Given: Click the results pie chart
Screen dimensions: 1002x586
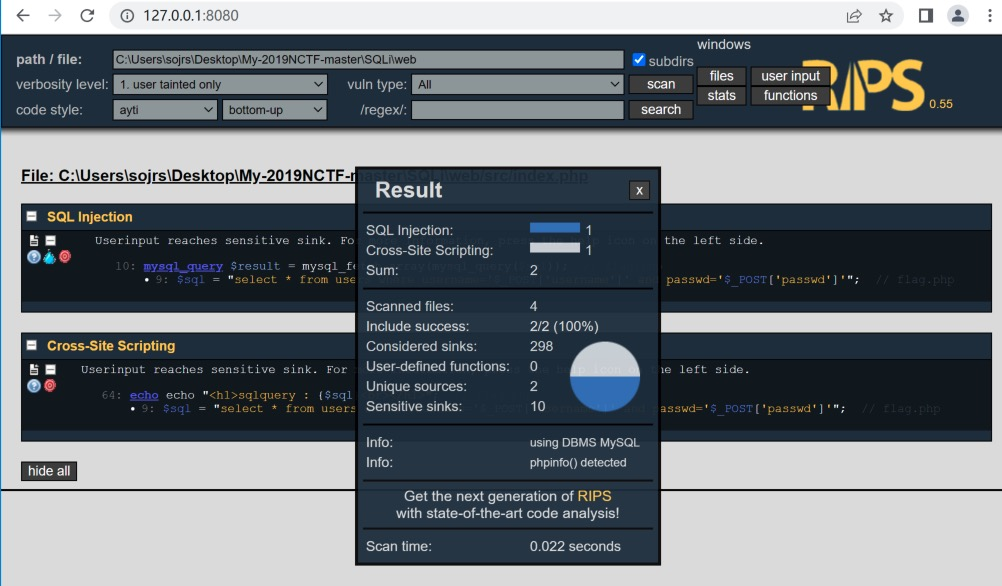Looking at the screenshot, I should pos(605,376).
